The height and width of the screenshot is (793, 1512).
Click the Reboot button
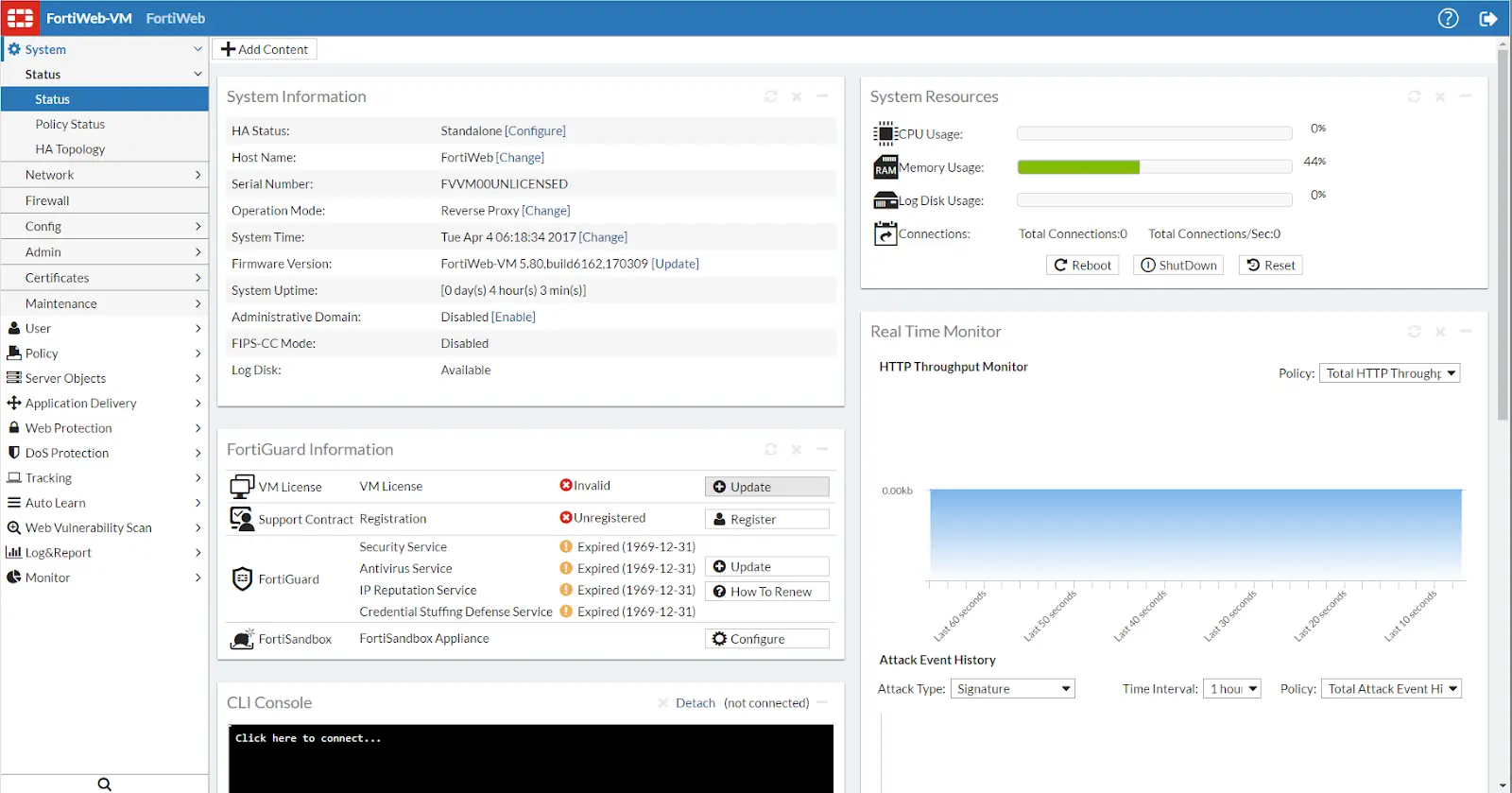(1082, 266)
